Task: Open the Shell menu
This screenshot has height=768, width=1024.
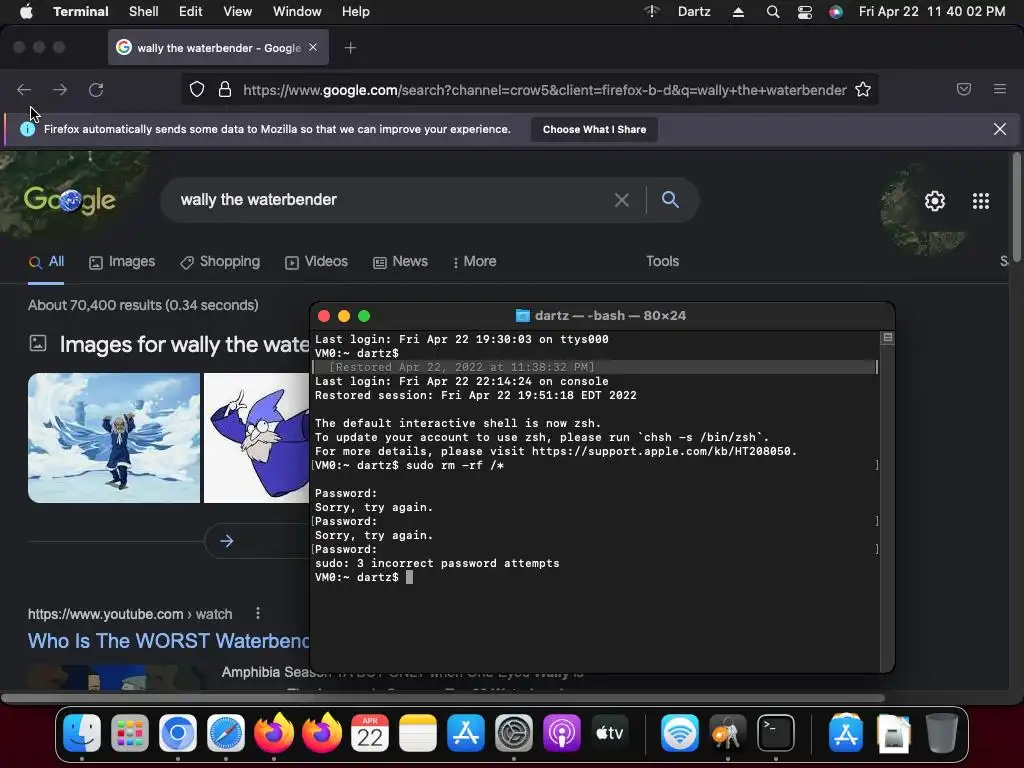Action: (144, 12)
